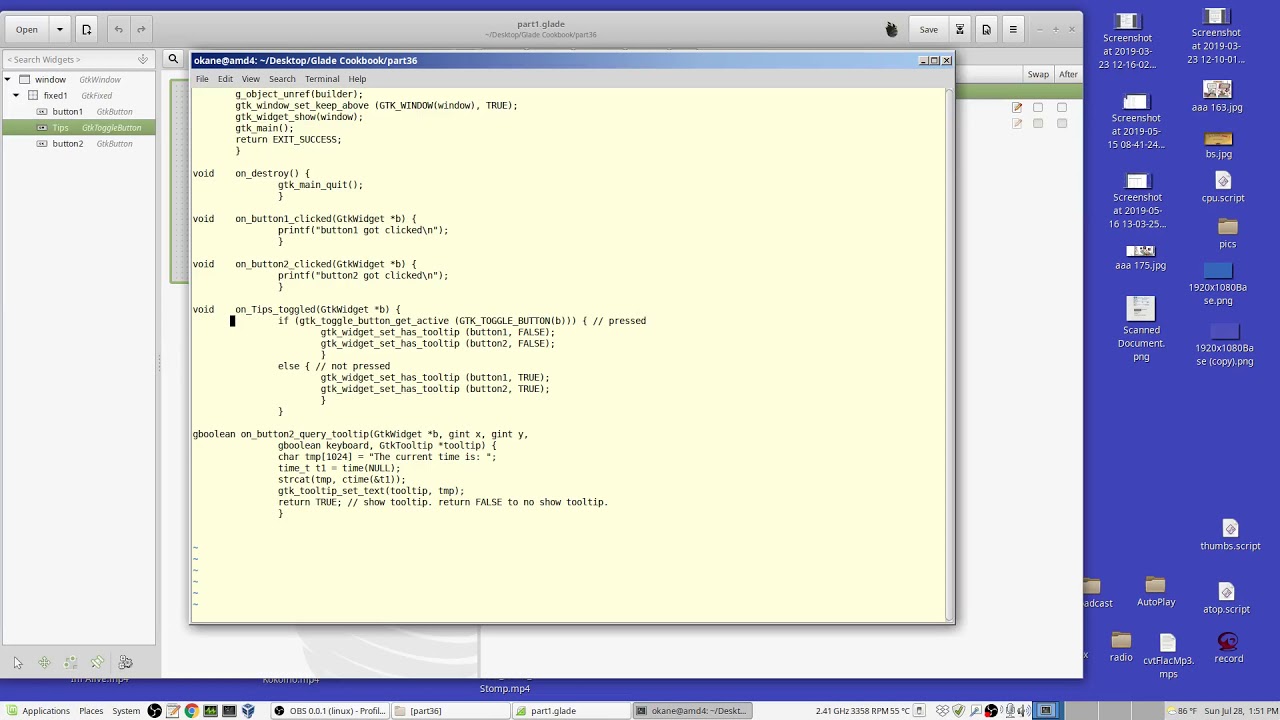Open AutoPlay folder on desktop

(1156, 592)
